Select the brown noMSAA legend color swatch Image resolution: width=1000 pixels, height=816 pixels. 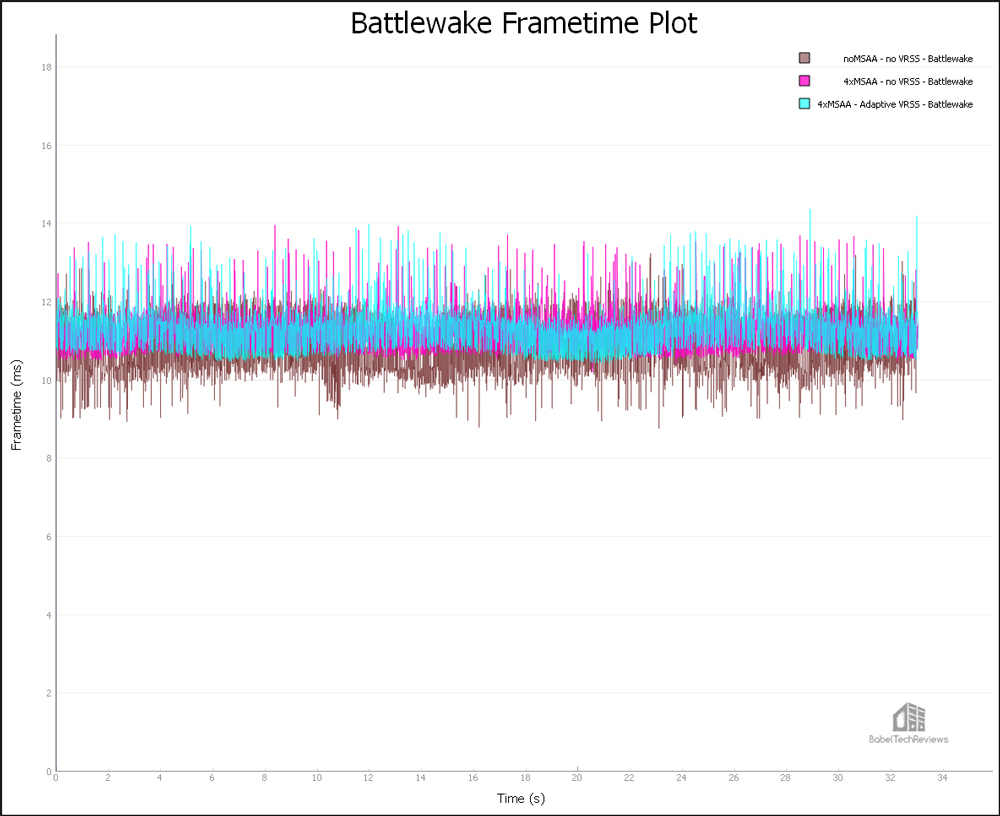click(805, 58)
